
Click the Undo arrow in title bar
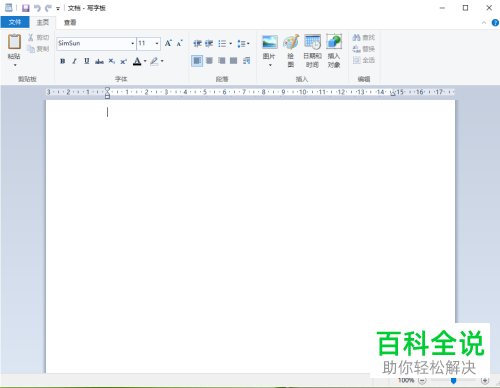pos(37,8)
